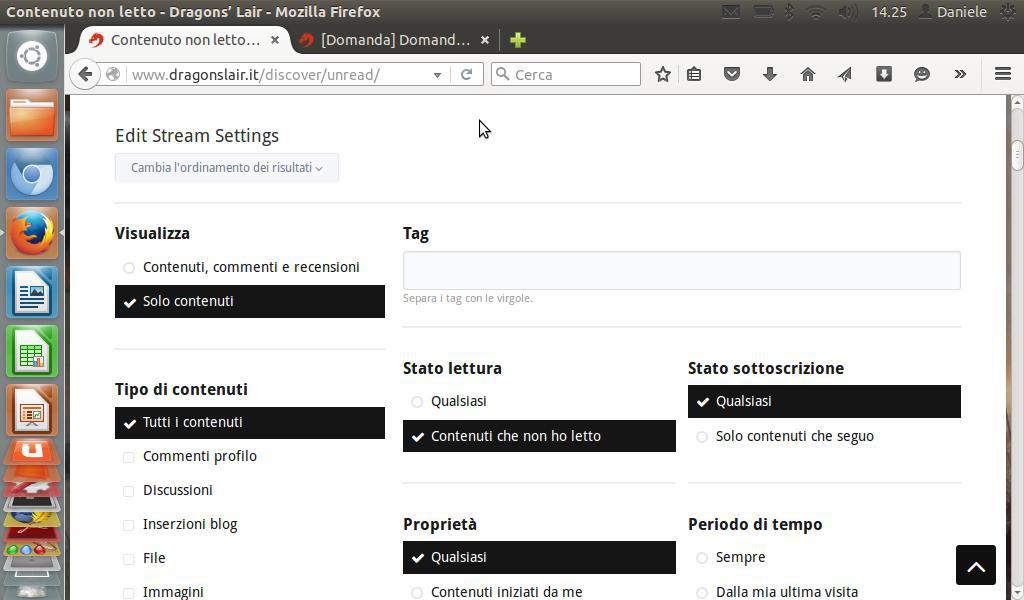The image size is (1024, 600).
Task: Check the 'Inserzioni blog' checkbox
Action: 129,525
